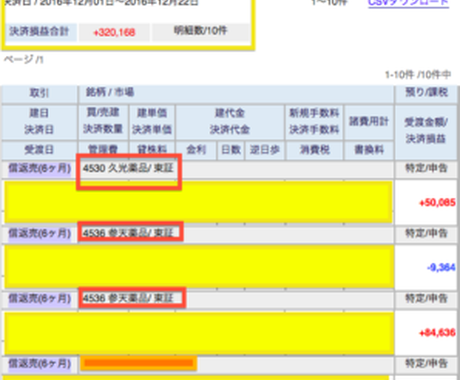Click the 決済日 header text
Image resolution: width=460 pixels, height=380 pixels.
tap(39, 129)
